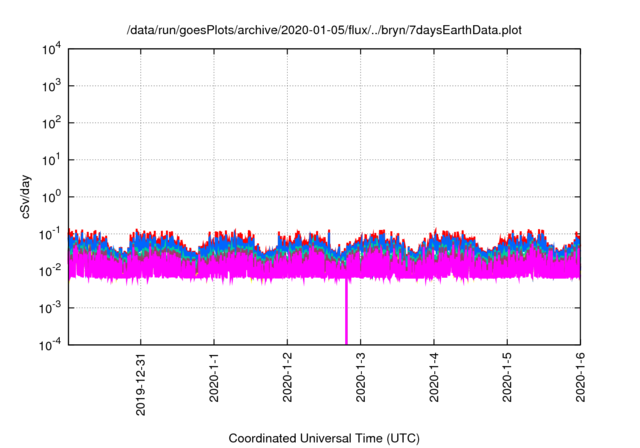Click the 2020-1-6 date tick label

580,378
